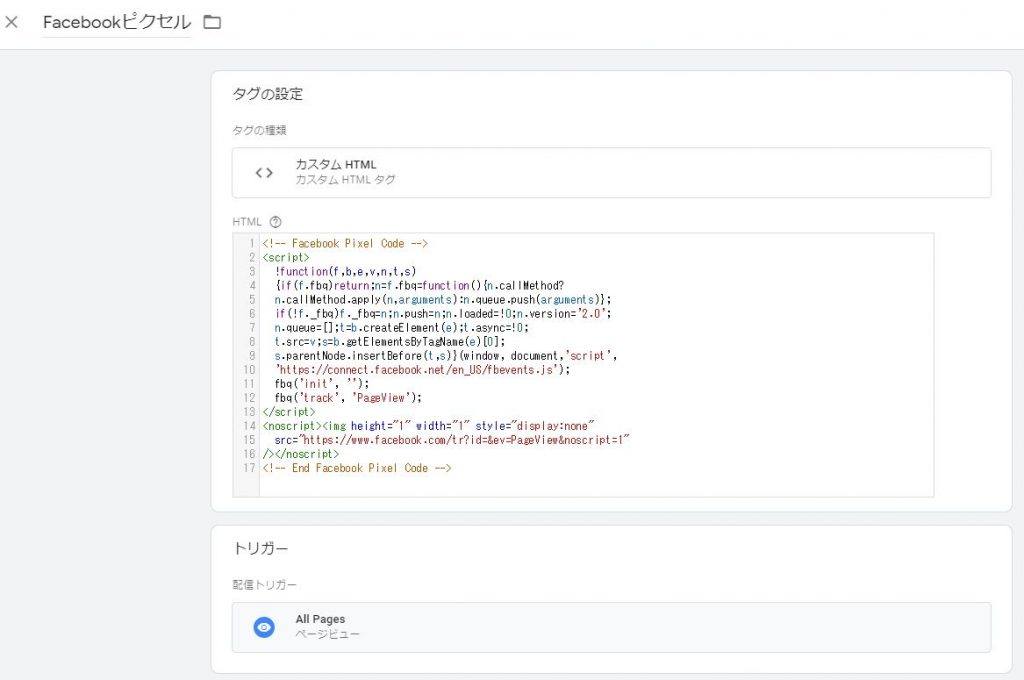This screenshot has width=1024, height=680.
Task: Close the tag editor with the X icon
Action: [x=12, y=22]
